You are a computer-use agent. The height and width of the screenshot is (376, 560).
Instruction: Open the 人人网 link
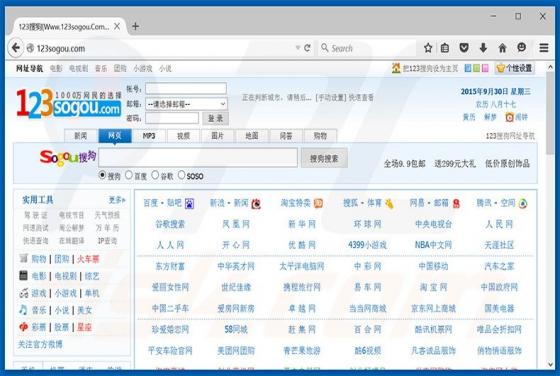[x=170, y=245]
